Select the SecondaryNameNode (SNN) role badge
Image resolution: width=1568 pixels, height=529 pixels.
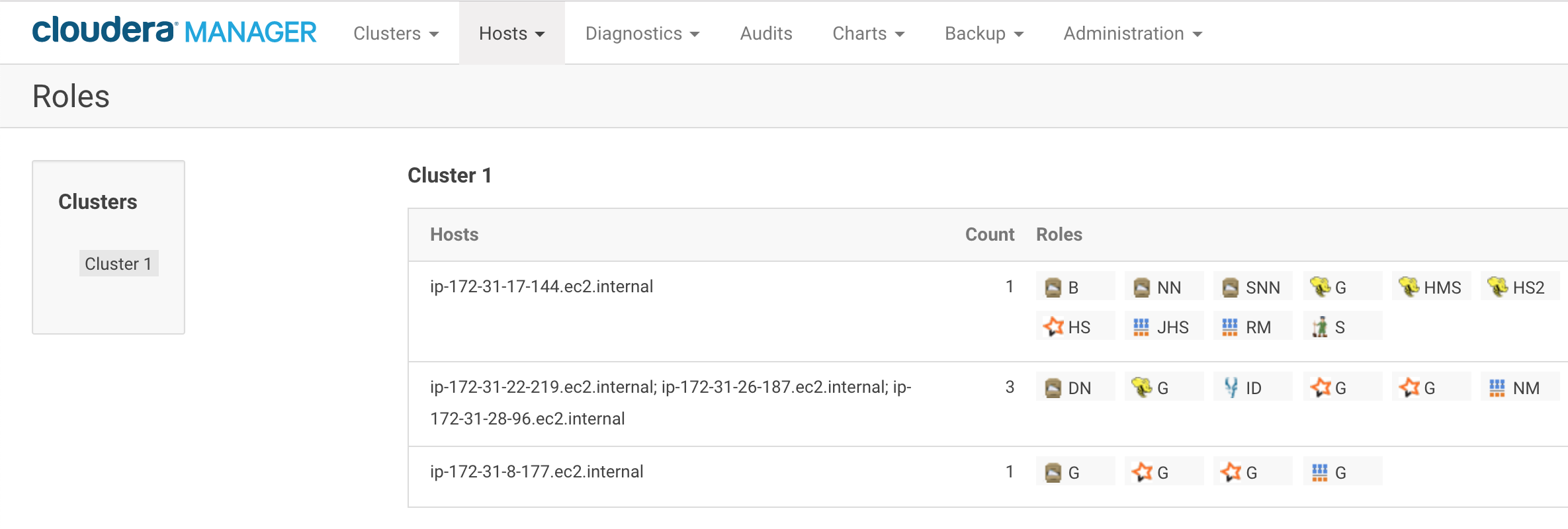1251,286
